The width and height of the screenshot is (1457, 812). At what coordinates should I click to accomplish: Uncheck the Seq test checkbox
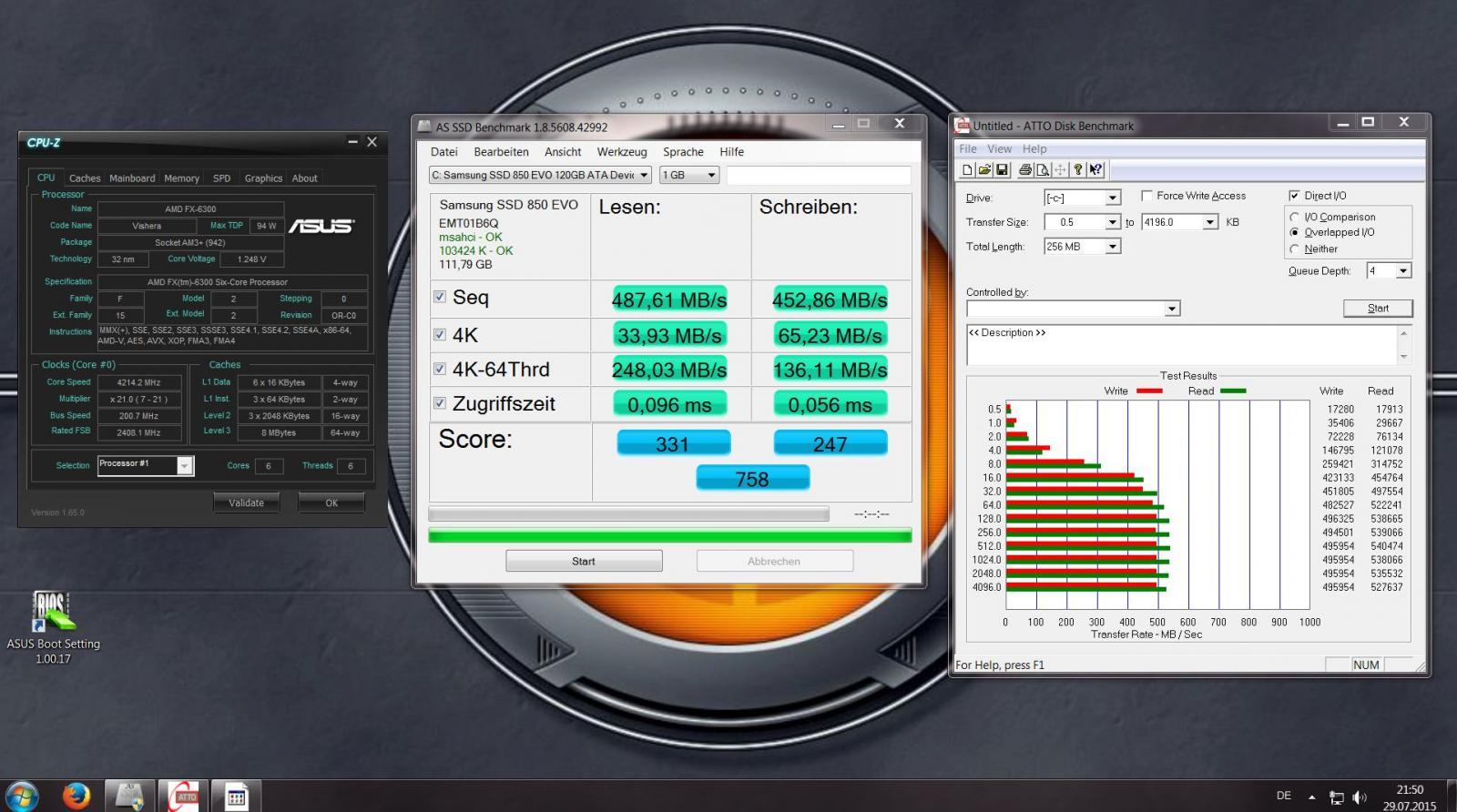(440, 297)
